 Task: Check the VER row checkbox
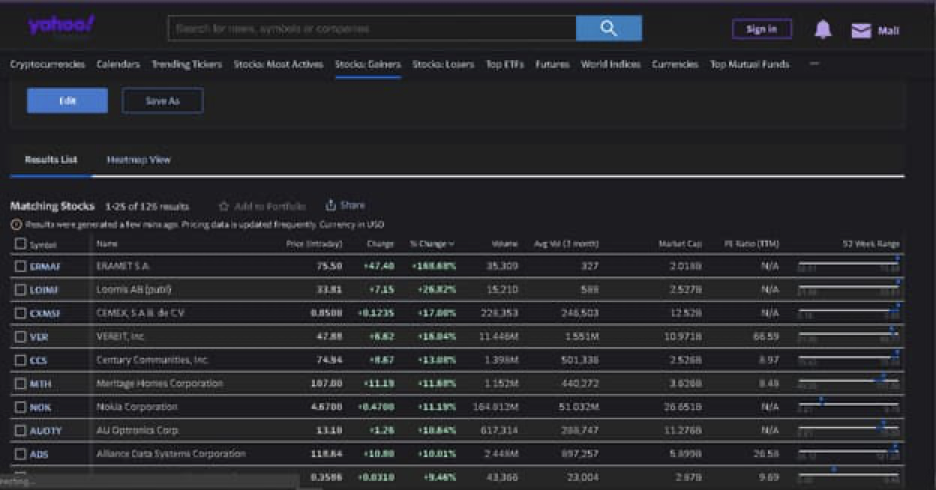(x=20, y=337)
